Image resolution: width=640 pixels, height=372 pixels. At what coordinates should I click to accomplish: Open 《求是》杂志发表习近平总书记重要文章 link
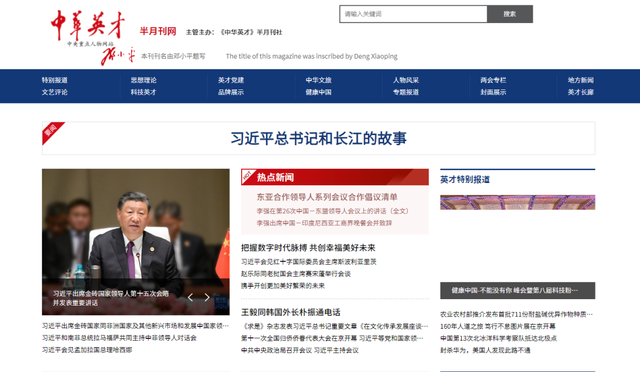pos(335,326)
